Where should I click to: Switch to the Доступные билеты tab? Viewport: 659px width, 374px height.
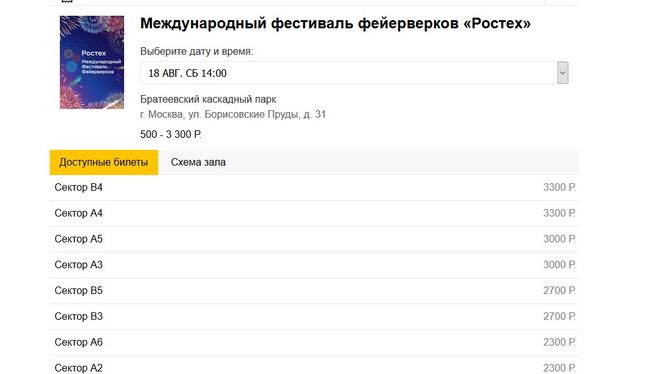point(104,162)
